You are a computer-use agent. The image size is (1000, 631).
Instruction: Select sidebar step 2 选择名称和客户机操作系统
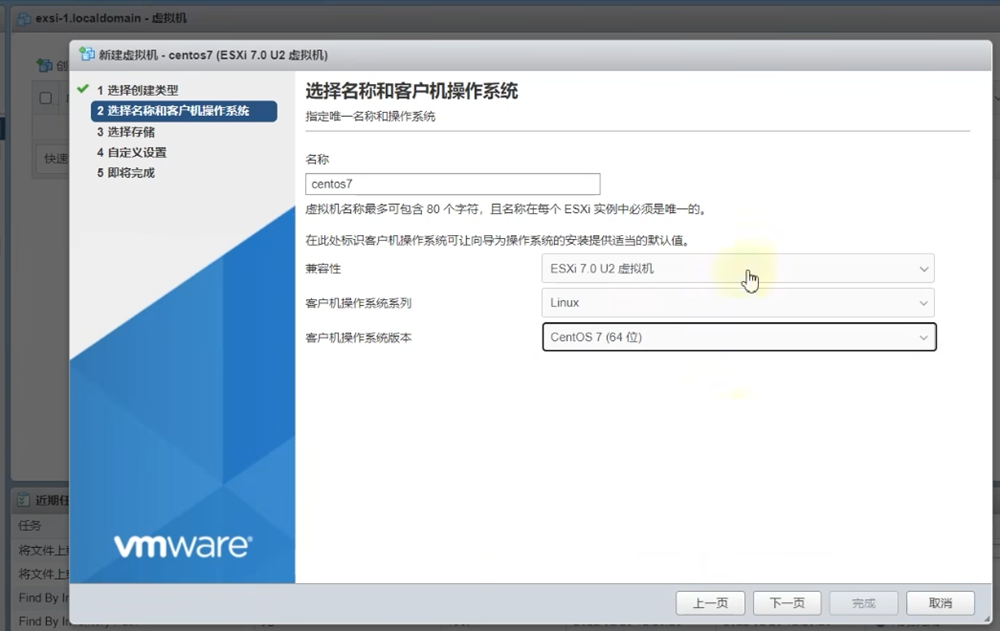point(184,111)
